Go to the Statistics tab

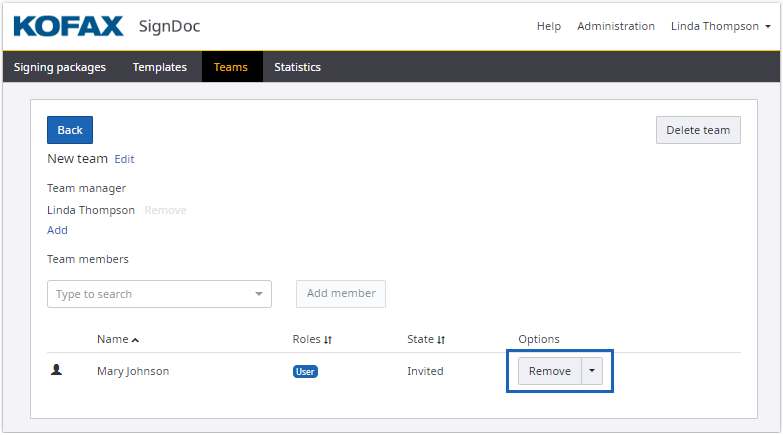tap(297, 67)
